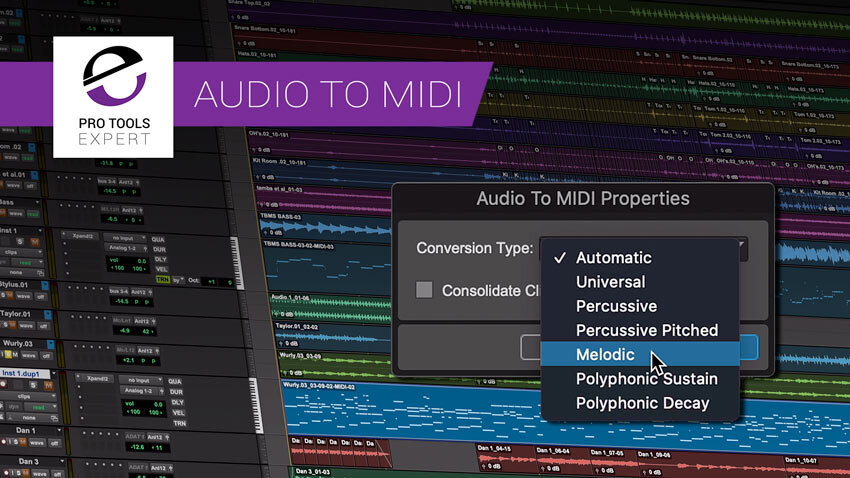Select the Dan 3 track name
This screenshot has width=850, height=478.
tap(28, 461)
